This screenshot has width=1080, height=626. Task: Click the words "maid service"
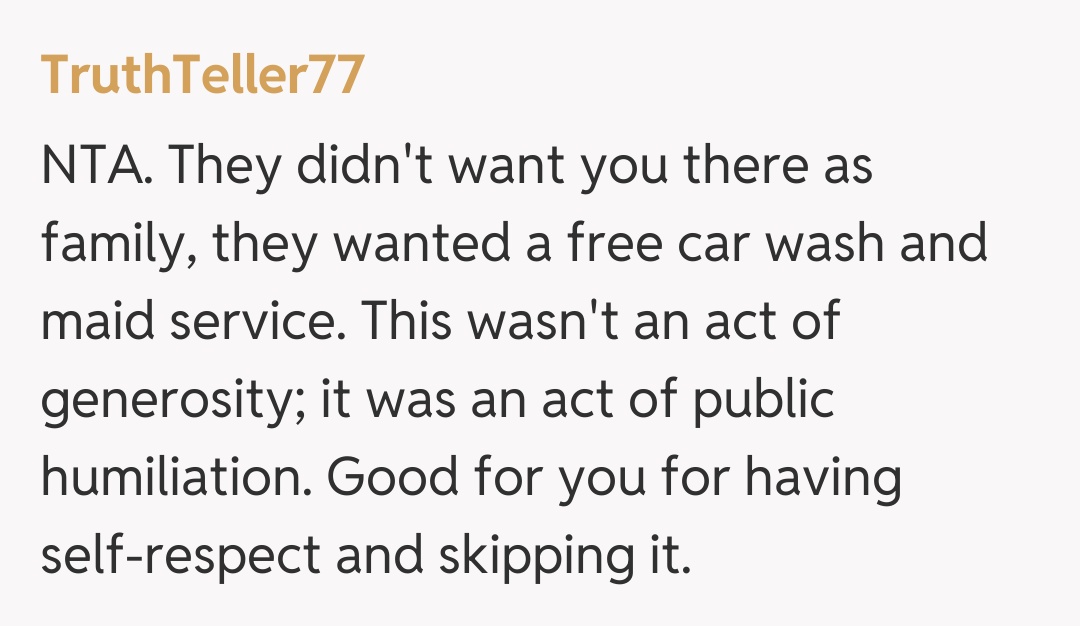(195, 322)
